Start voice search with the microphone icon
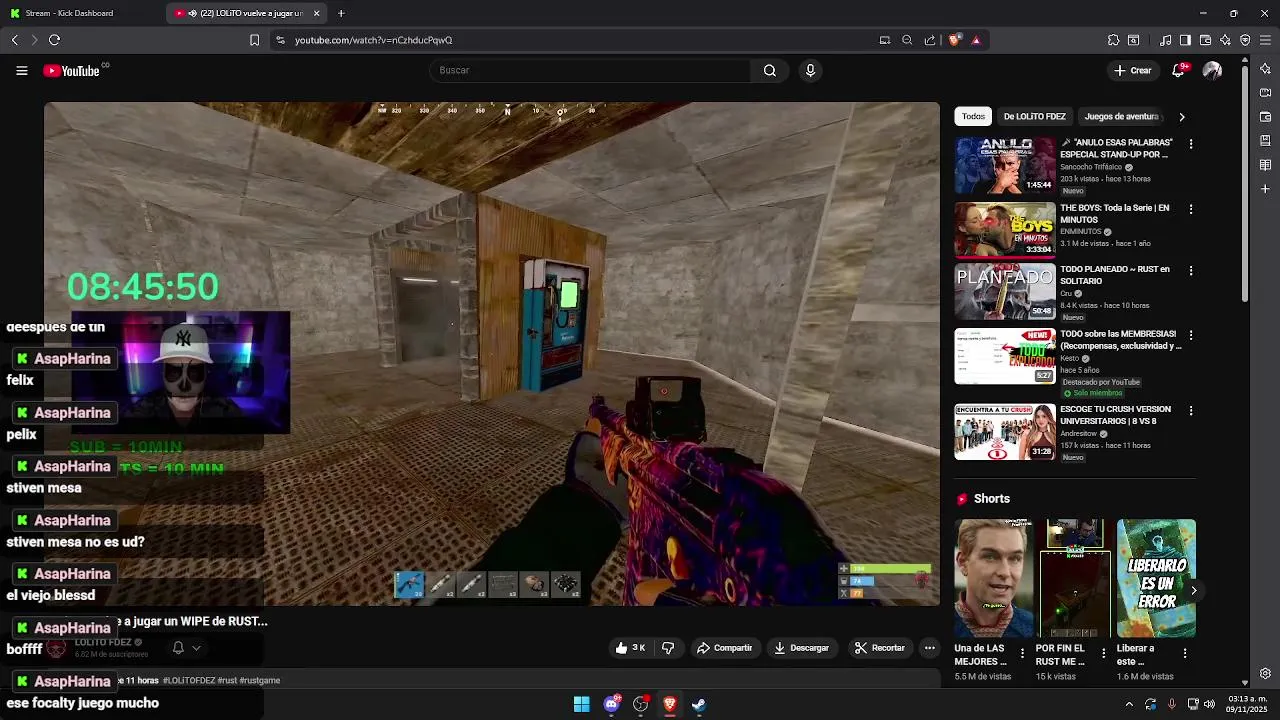 (810, 70)
